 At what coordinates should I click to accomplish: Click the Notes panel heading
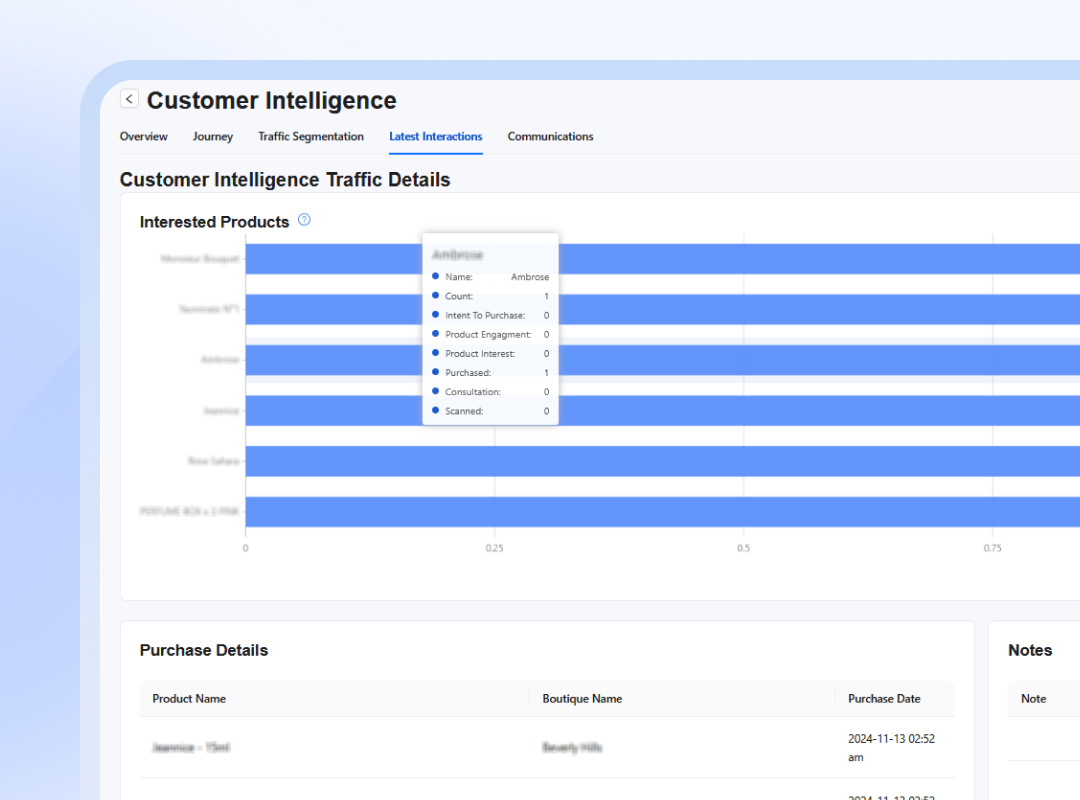[1030, 650]
